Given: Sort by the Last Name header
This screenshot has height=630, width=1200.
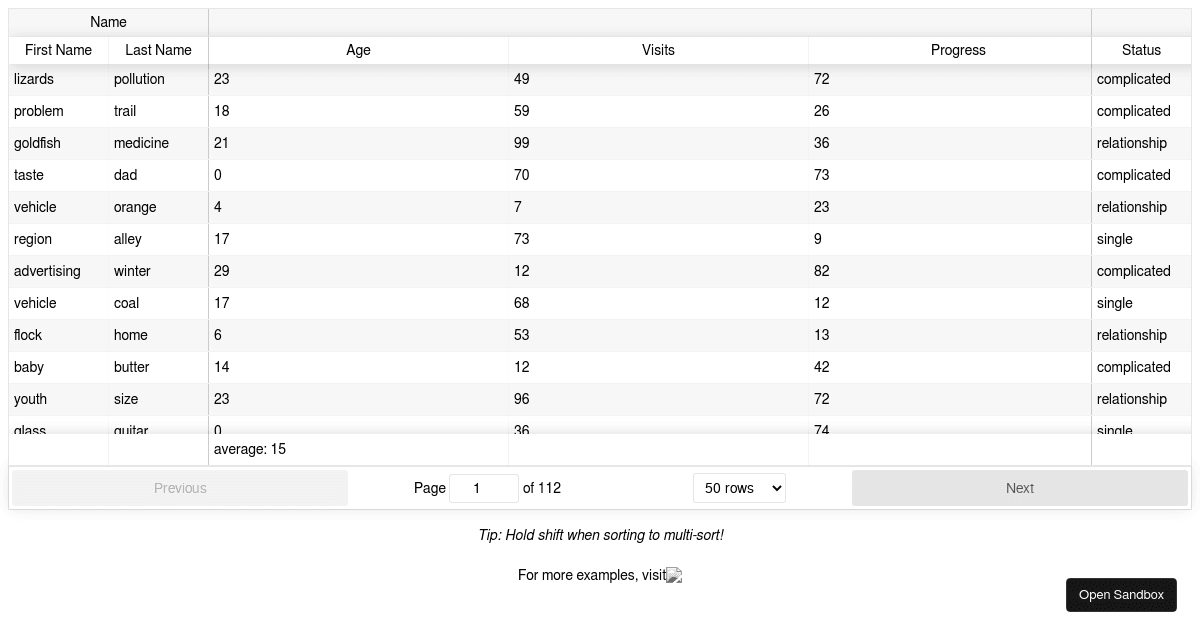Looking at the screenshot, I should tap(158, 50).
